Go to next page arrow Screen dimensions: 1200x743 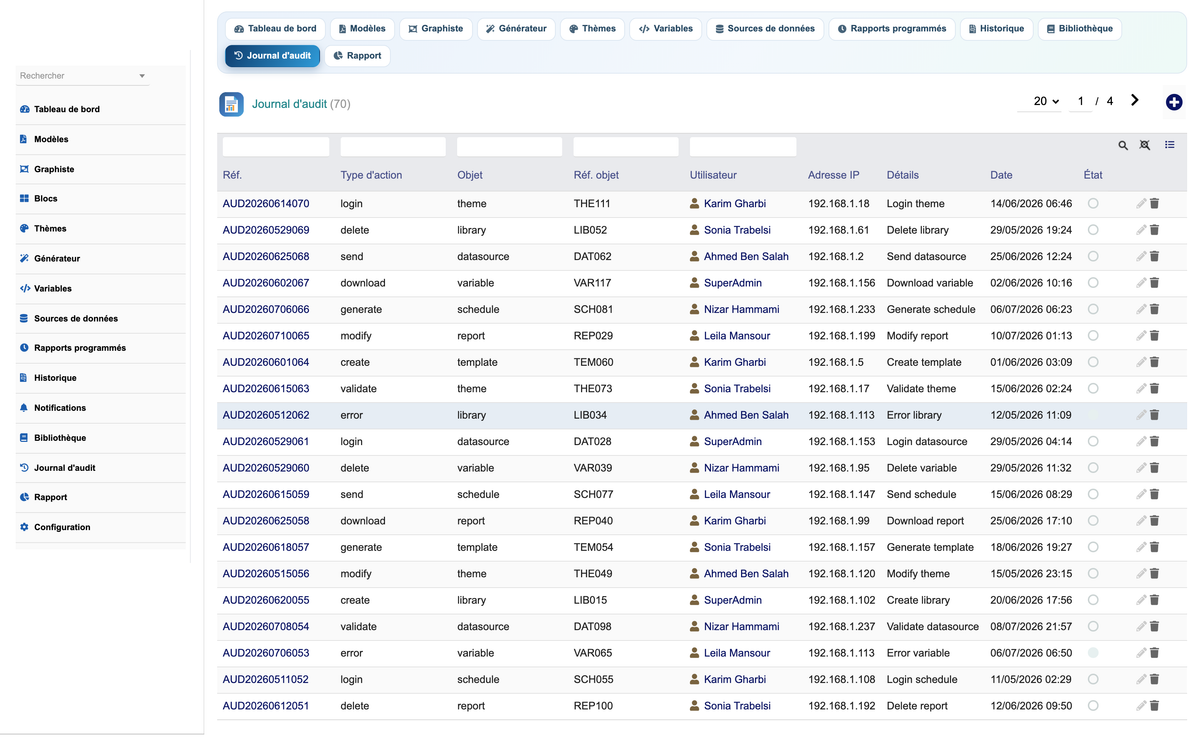coord(1135,100)
